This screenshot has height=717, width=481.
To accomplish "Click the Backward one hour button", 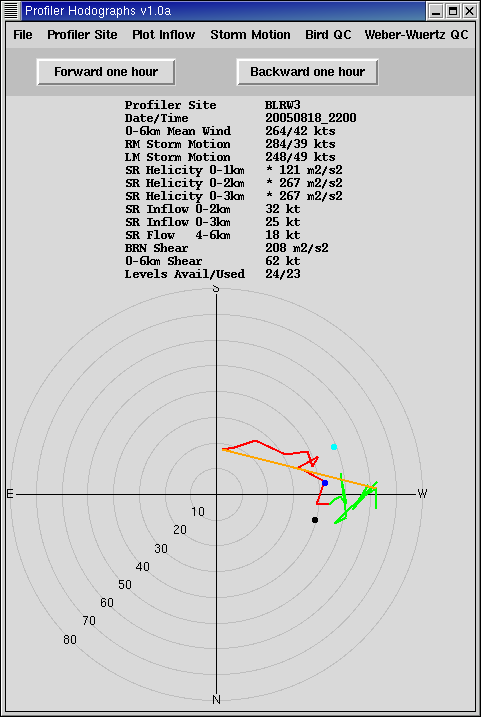I will 307,72.
